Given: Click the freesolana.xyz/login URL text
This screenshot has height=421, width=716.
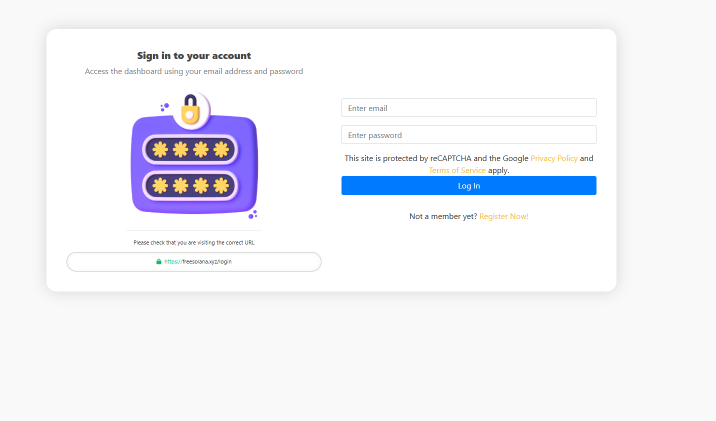Looking at the screenshot, I should click(x=206, y=262).
